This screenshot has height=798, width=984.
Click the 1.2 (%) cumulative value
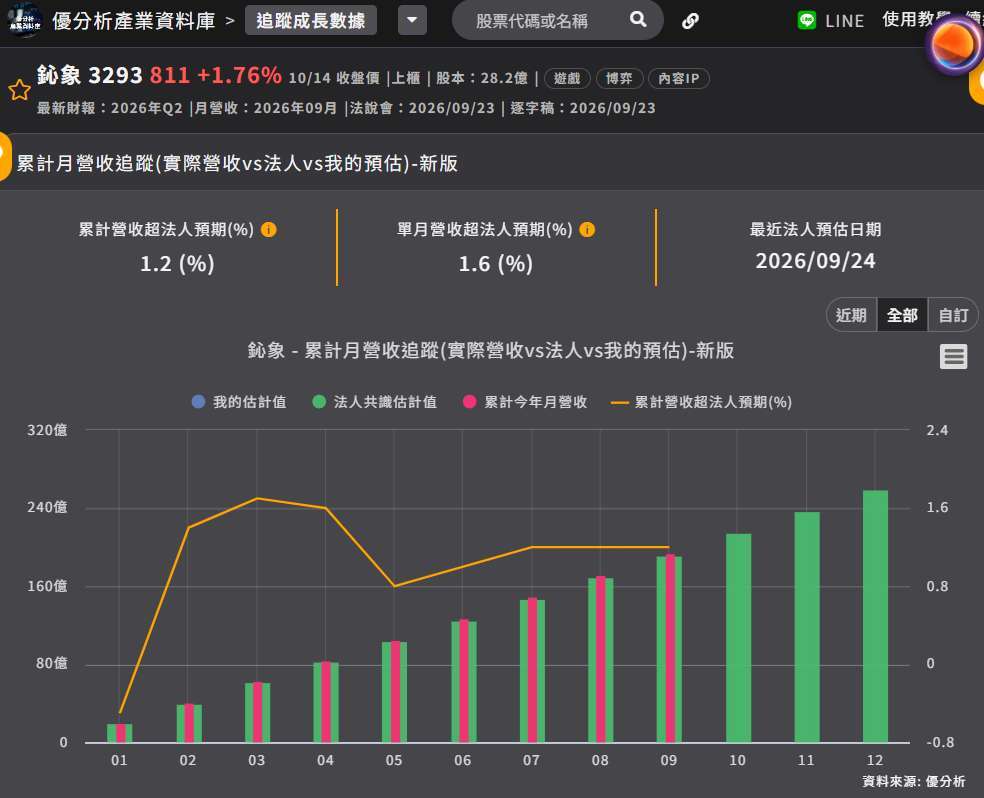click(177, 263)
